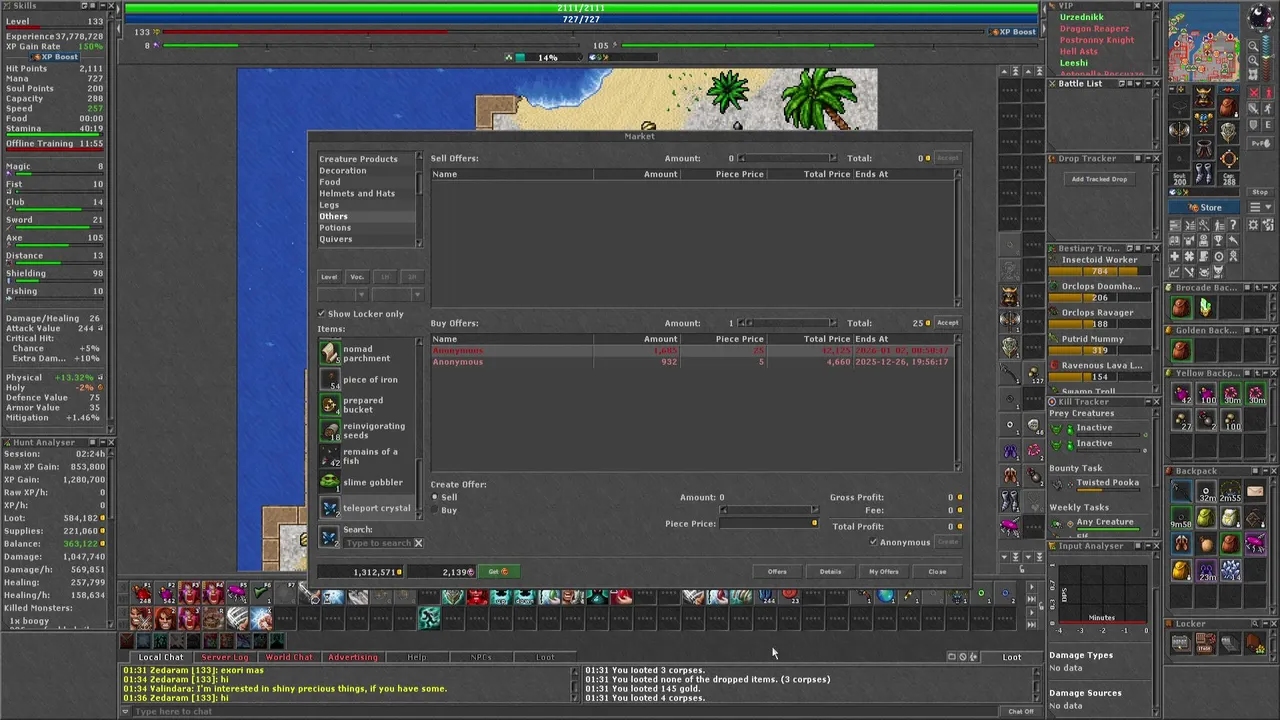Click the green Get coins button

(x=498, y=572)
